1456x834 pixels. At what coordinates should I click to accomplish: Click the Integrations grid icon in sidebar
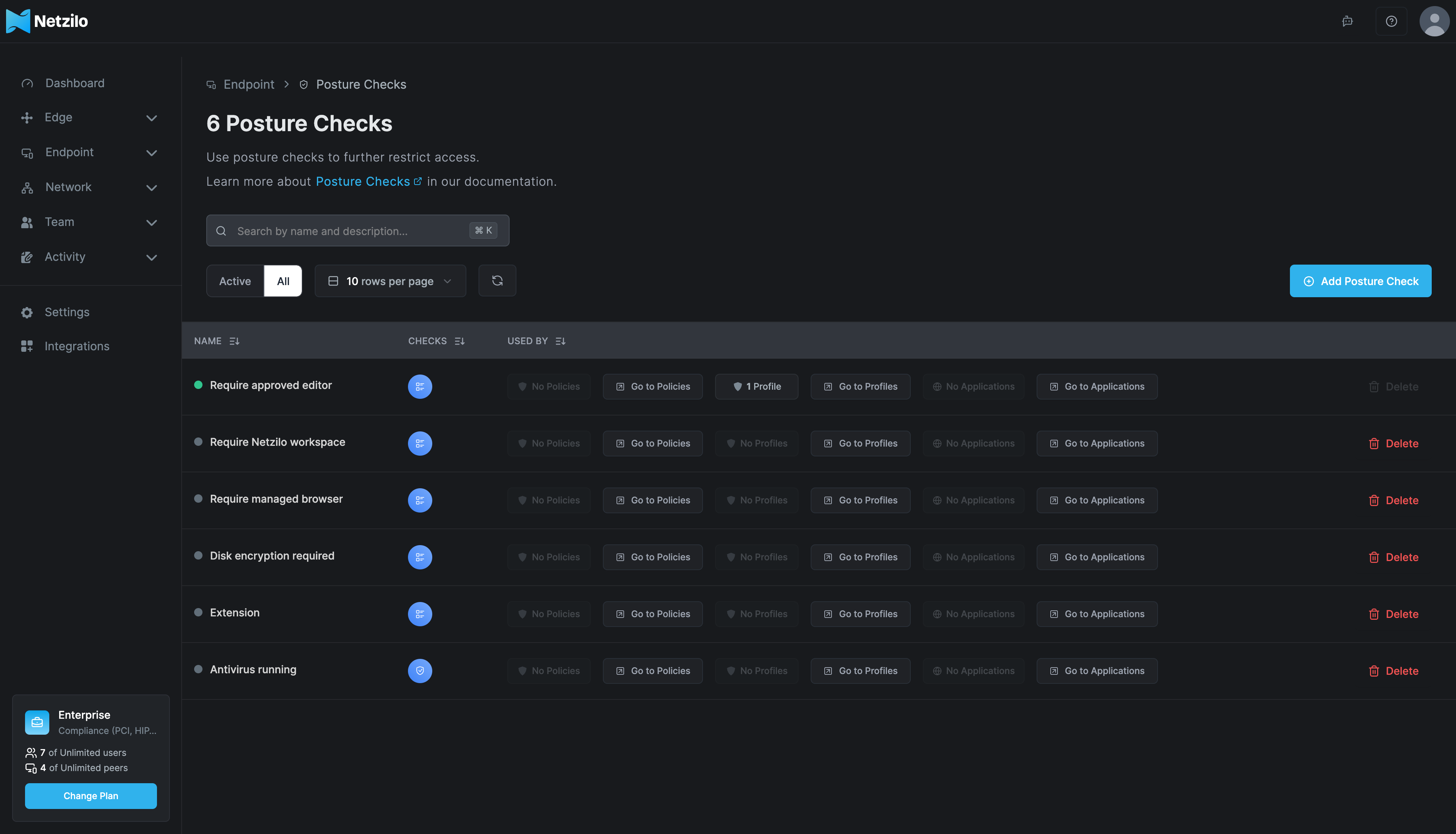27,346
